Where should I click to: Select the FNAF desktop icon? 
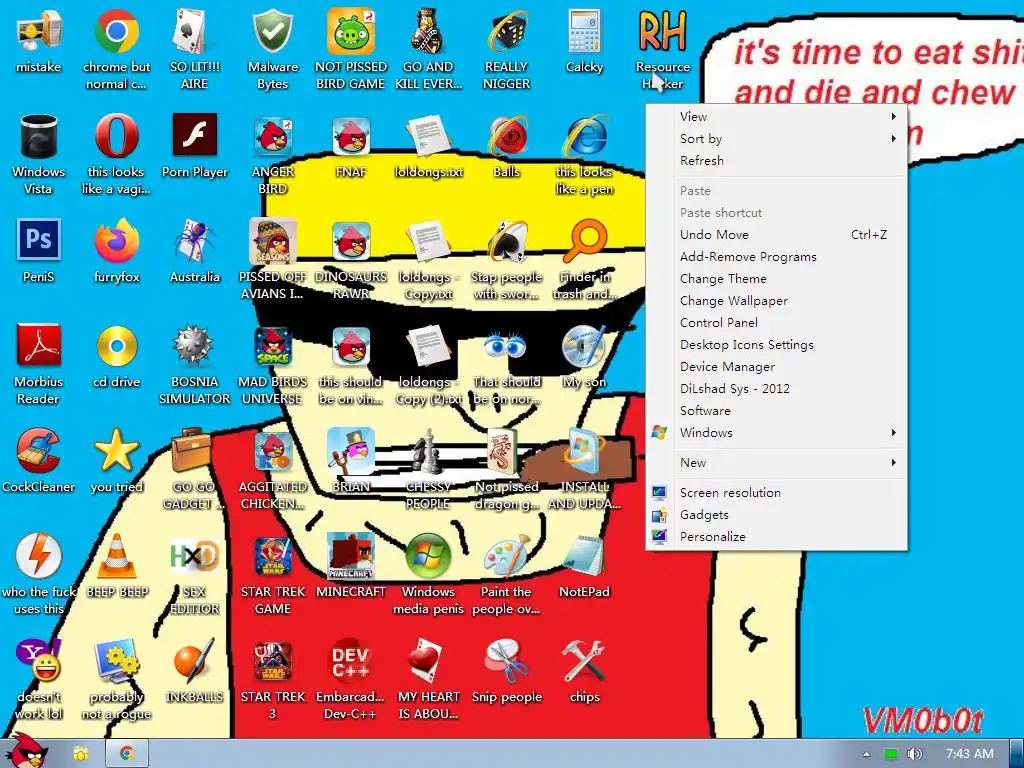(x=351, y=136)
